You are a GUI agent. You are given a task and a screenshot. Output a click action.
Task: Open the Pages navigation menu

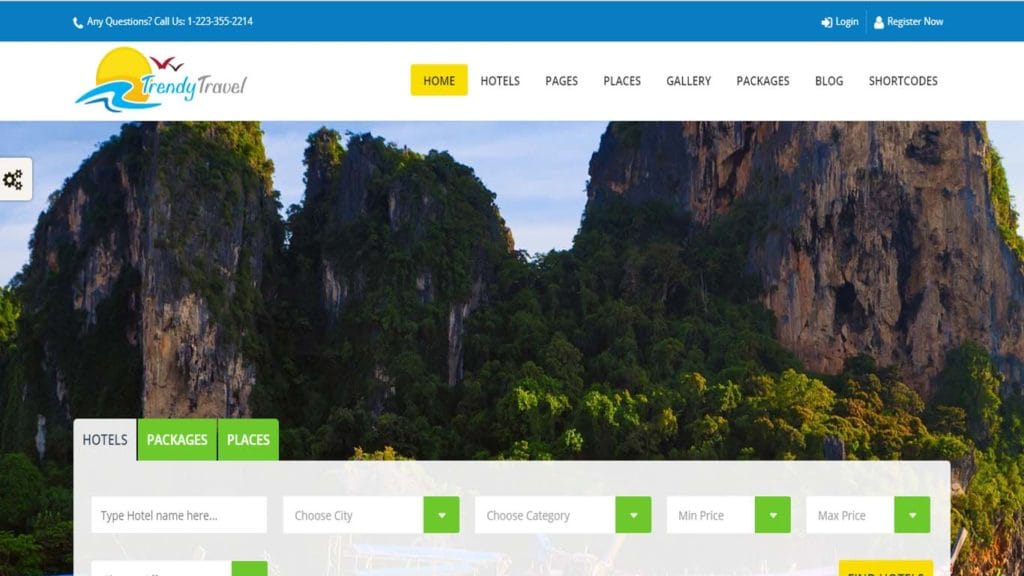(561, 81)
